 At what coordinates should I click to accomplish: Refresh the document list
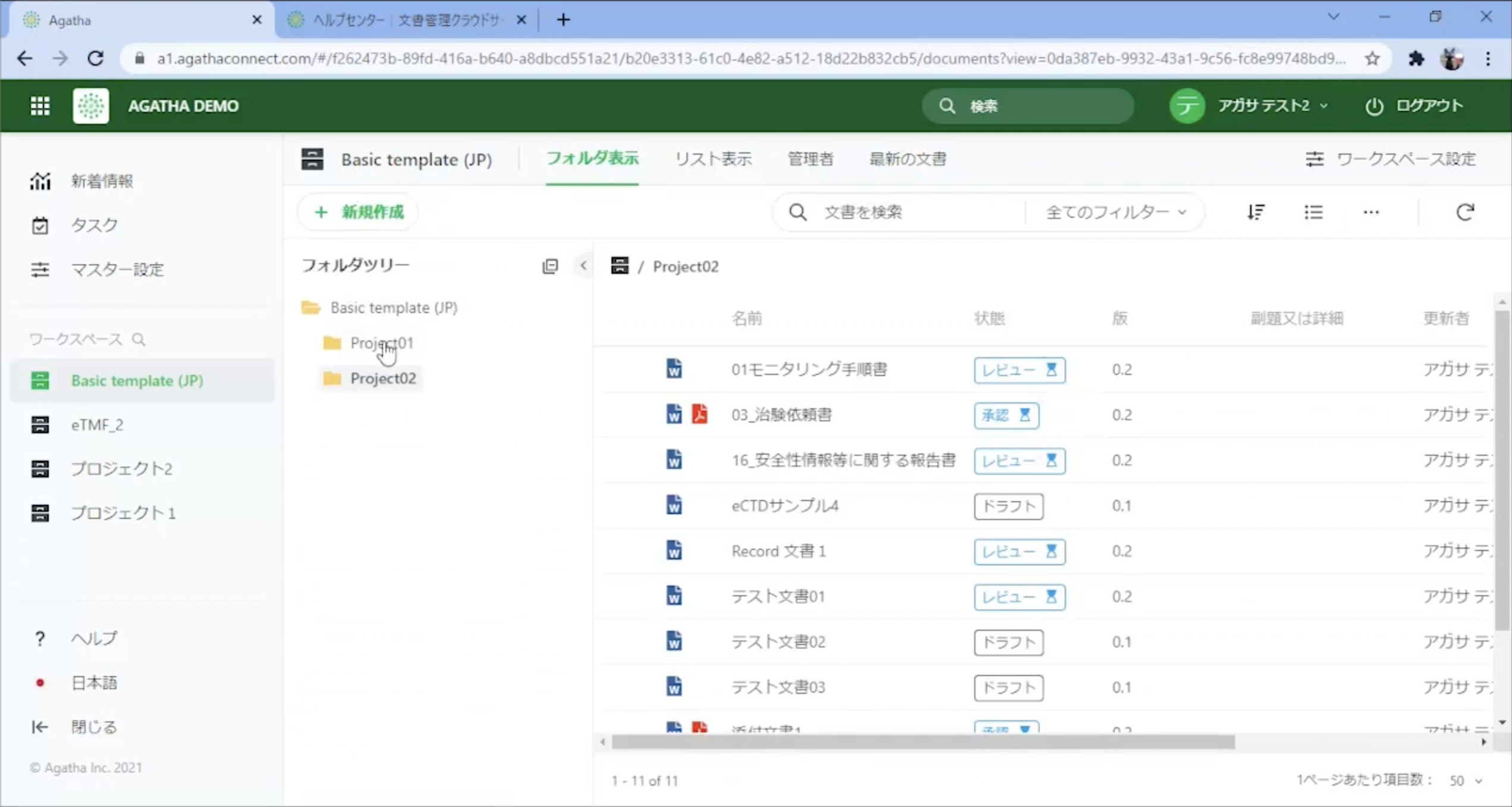pyautogui.click(x=1465, y=212)
